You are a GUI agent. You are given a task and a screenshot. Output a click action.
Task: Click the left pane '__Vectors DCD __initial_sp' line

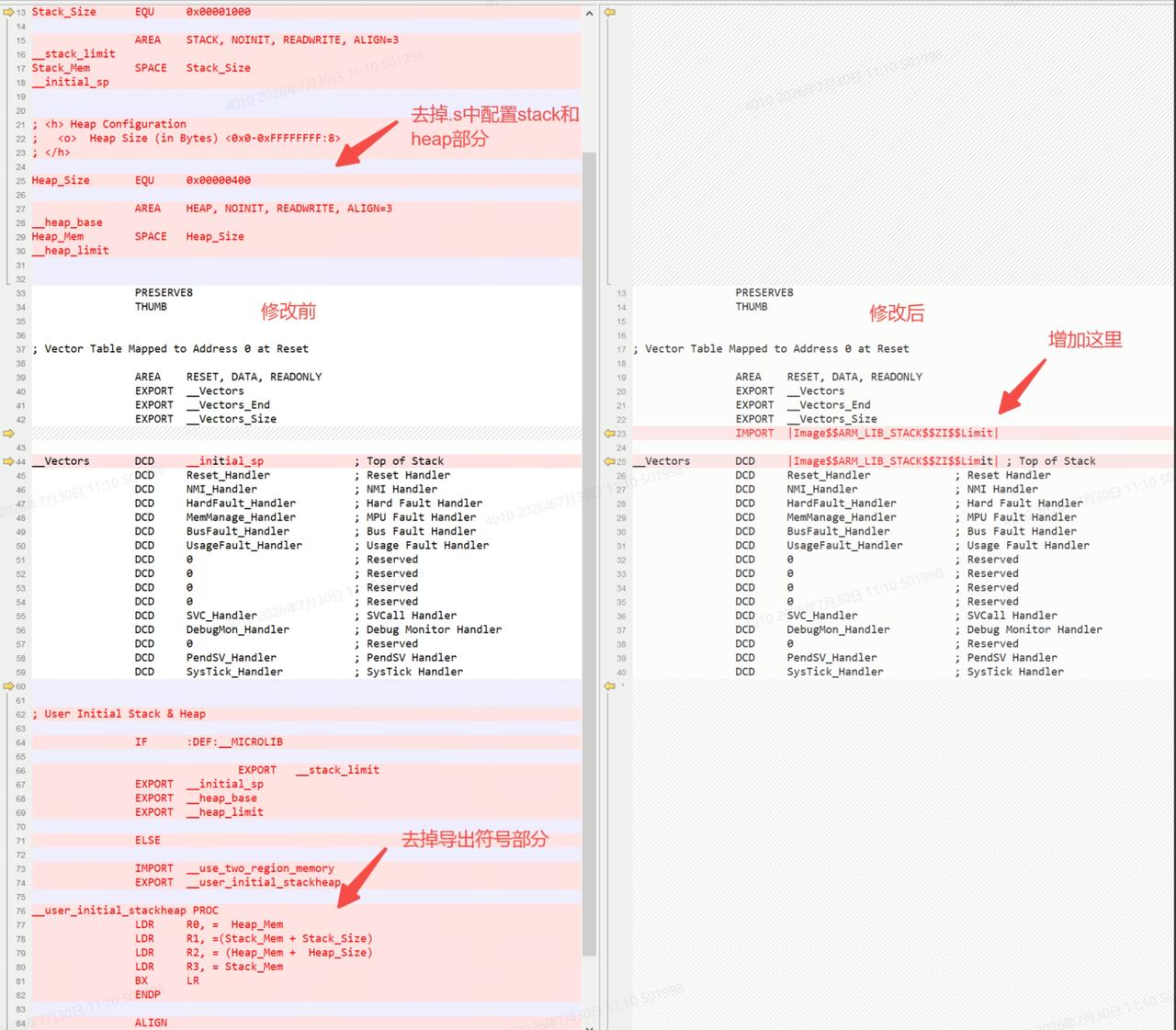coord(306,461)
